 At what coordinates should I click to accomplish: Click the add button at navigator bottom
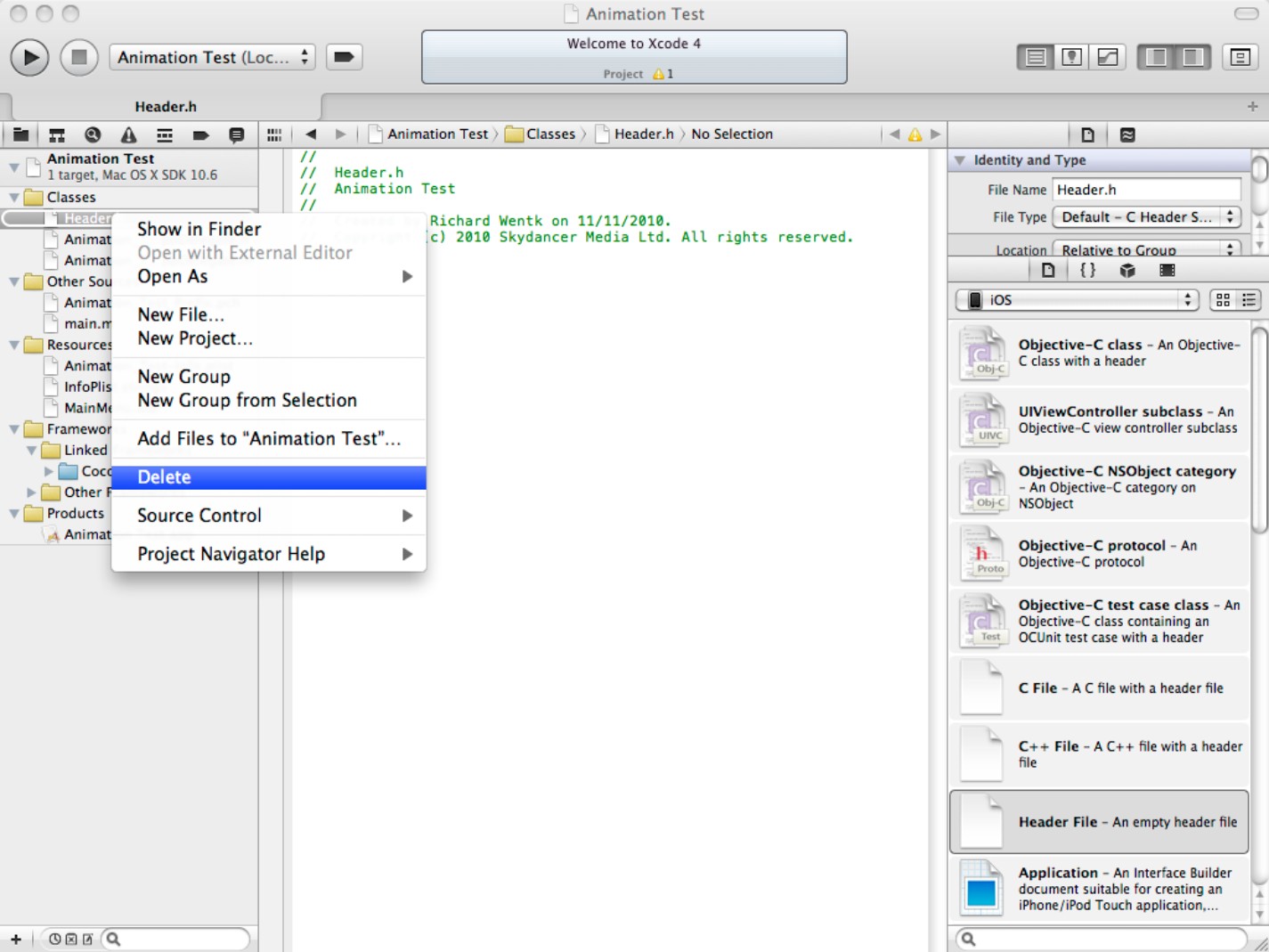(x=16, y=939)
